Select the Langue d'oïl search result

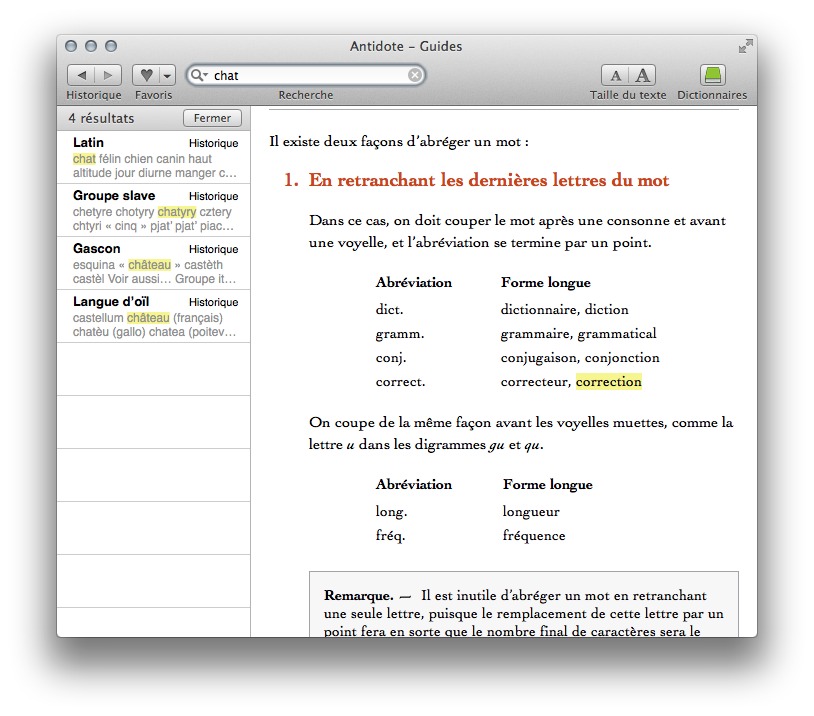coord(154,316)
